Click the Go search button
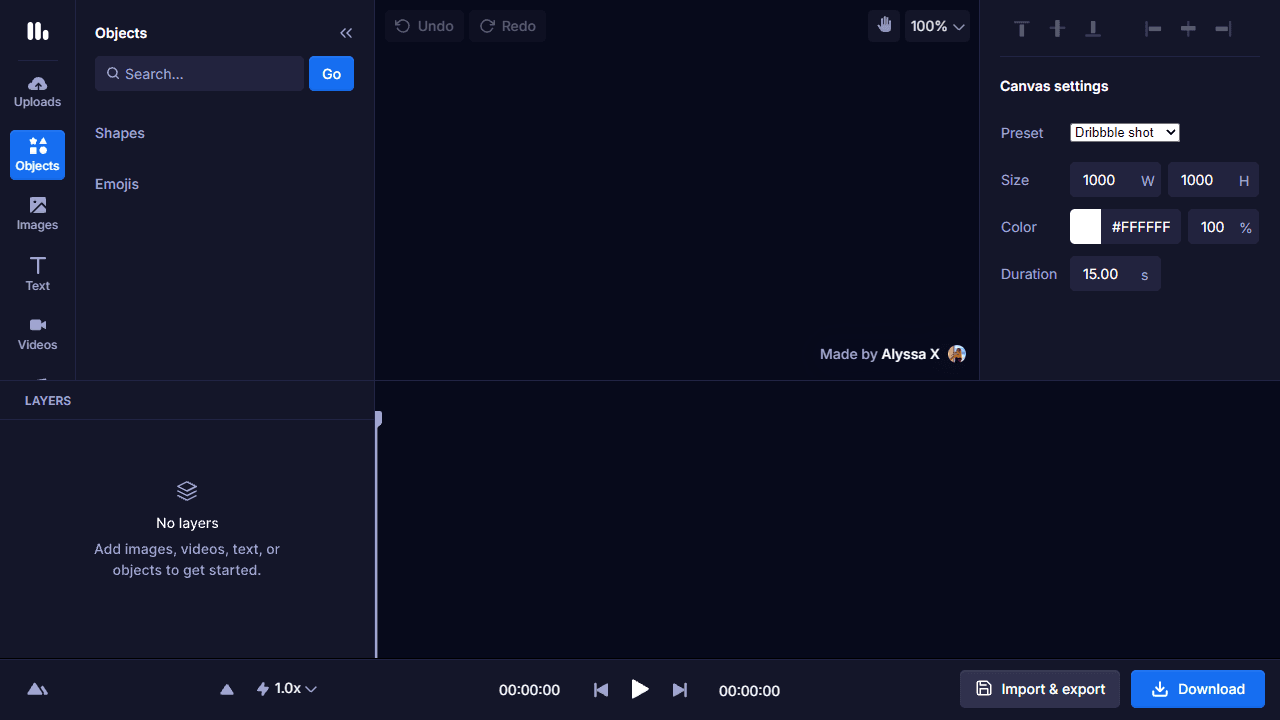Image resolution: width=1280 pixels, height=720 pixels. pyautogui.click(x=331, y=74)
